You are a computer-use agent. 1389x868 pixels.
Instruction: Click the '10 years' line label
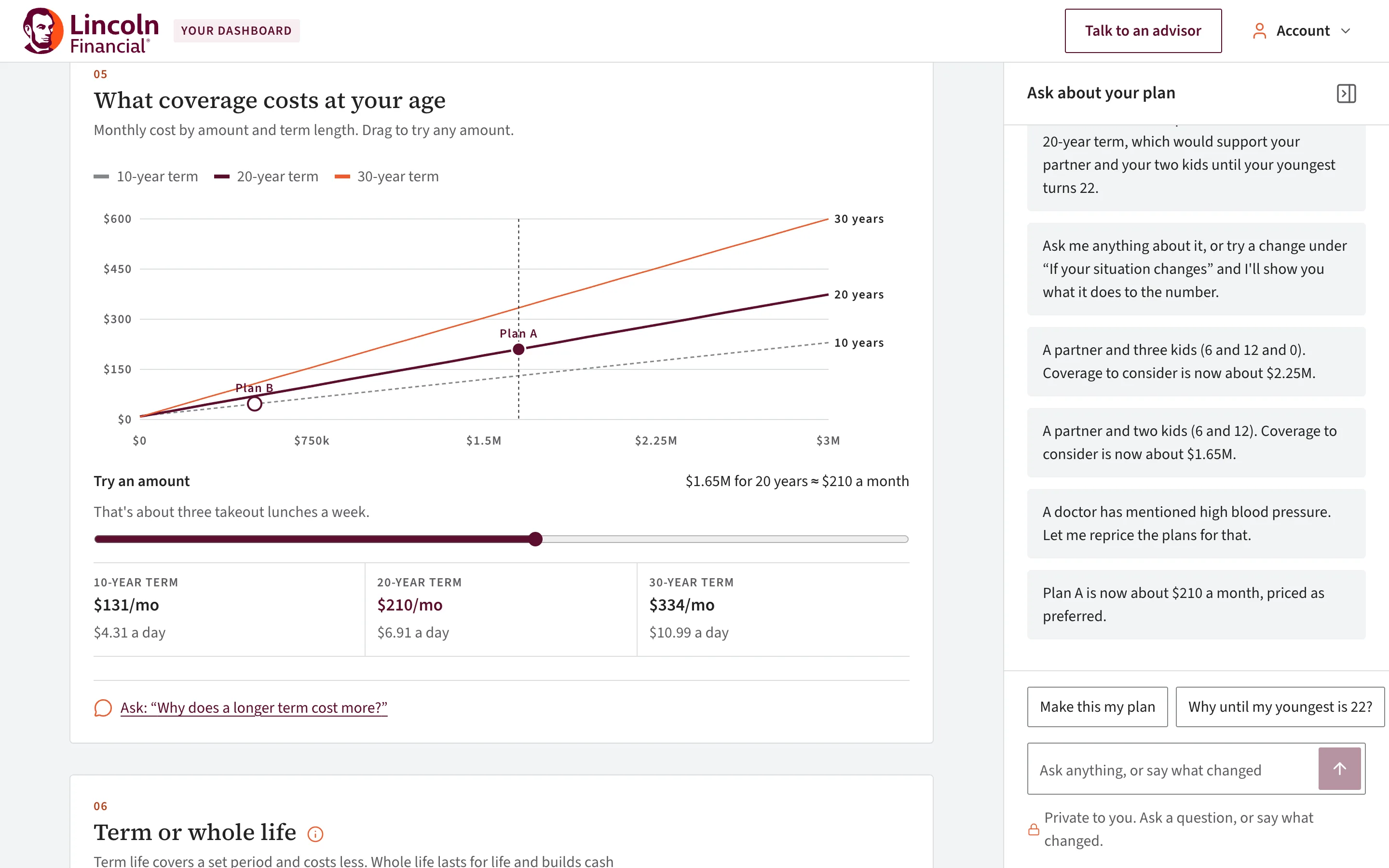(858, 343)
